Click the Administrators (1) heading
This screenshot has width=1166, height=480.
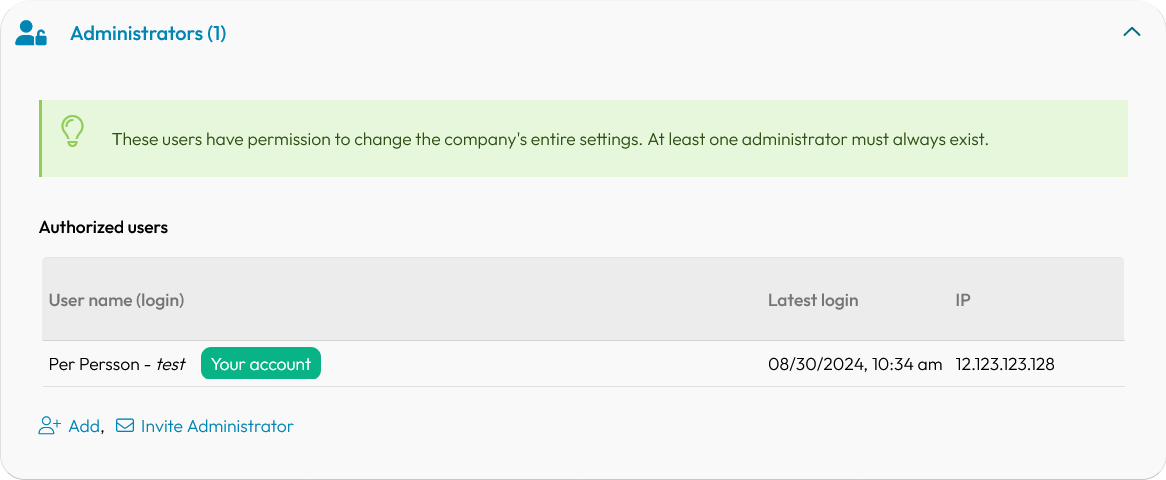pos(148,33)
